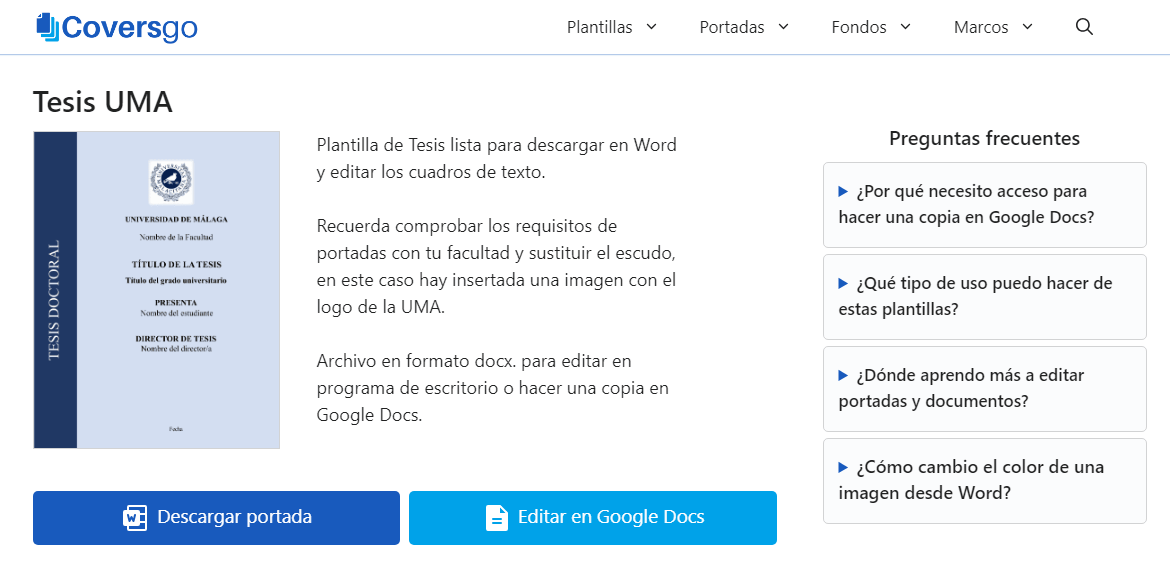The height and width of the screenshot is (569, 1170).
Task: Open the Portadas menu item
Action: (x=732, y=28)
